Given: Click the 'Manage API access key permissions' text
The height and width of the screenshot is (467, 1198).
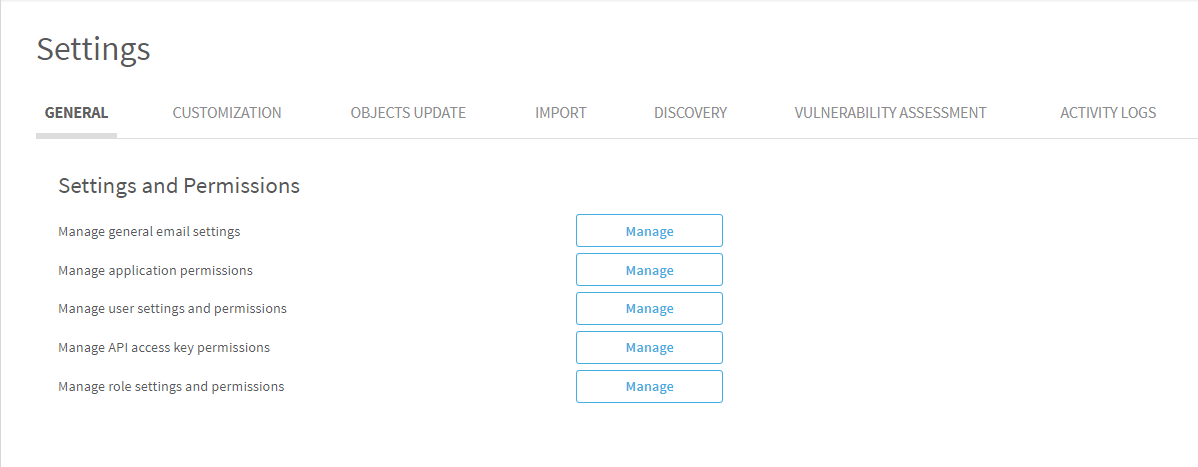Looking at the screenshot, I should pos(164,348).
